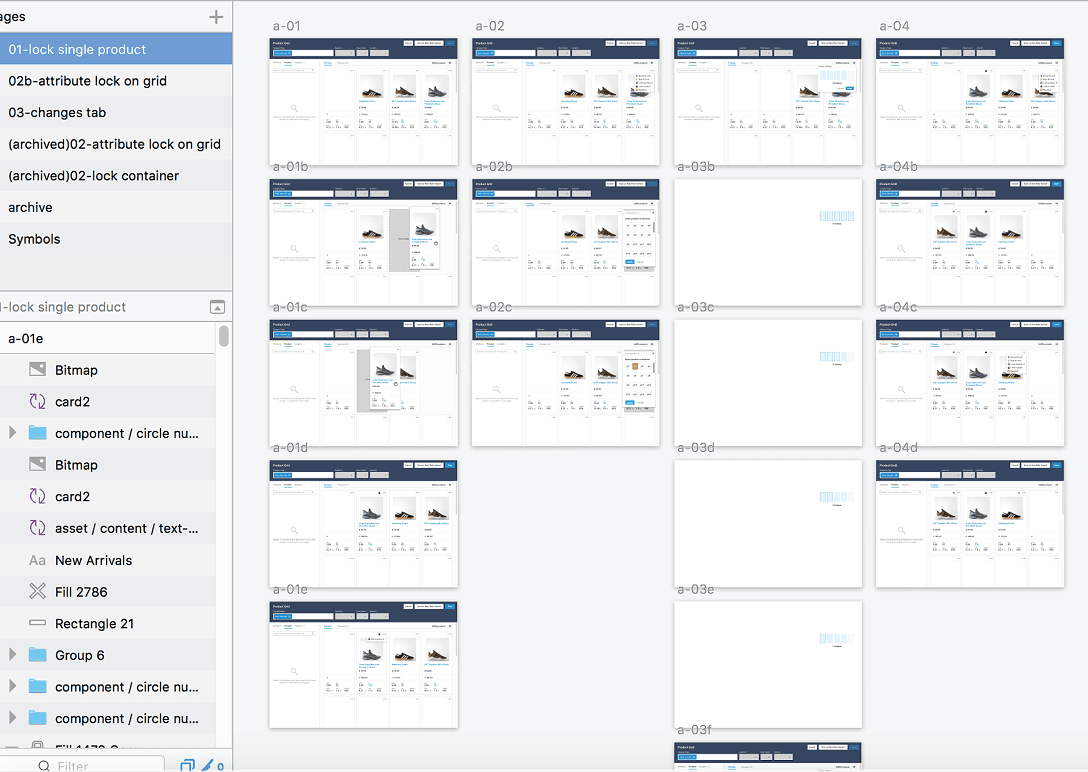Click the artboard thumbnail under label a-04

970,101
